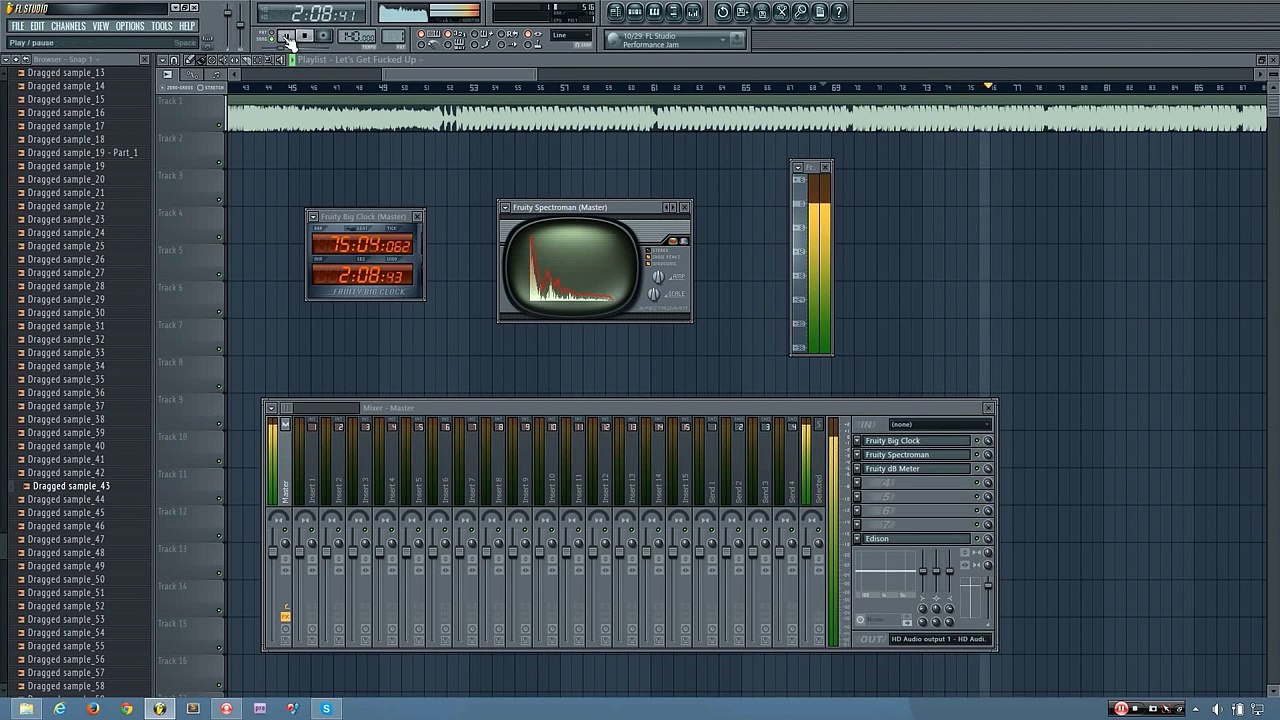Open the Step sequencer toolbar icon
Screen dimensions: 1280x720
click(x=635, y=12)
